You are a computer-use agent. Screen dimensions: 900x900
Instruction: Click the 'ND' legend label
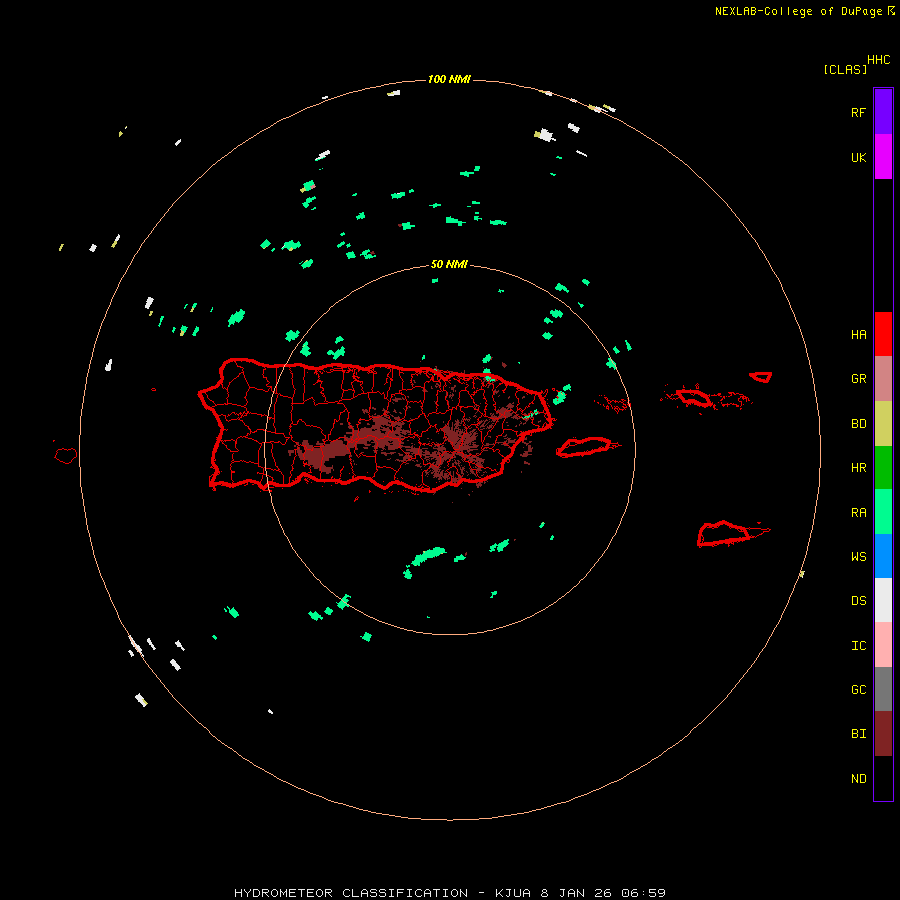tap(858, 779)
